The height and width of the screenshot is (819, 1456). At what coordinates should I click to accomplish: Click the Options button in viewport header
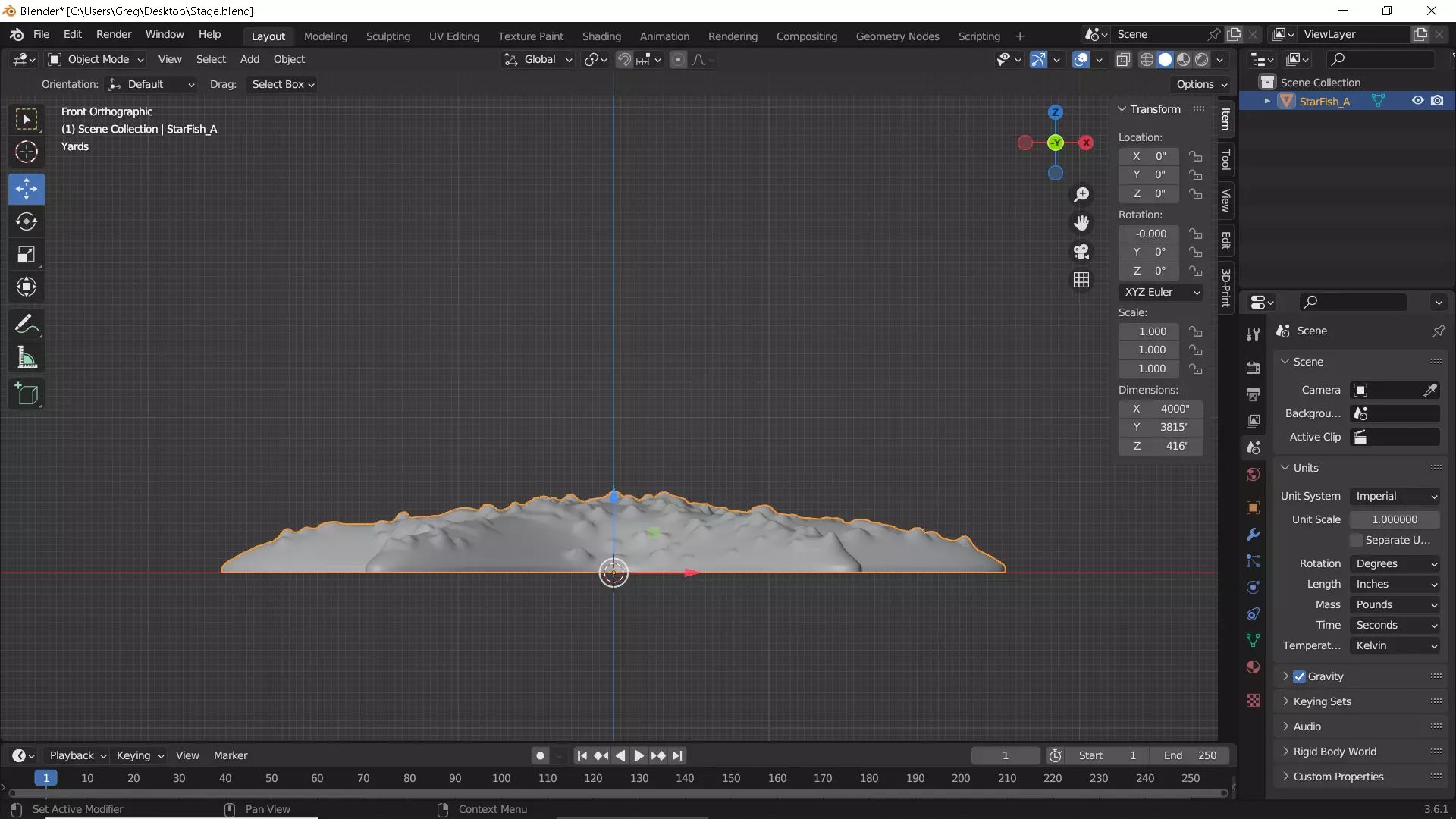coord(1201,84)
